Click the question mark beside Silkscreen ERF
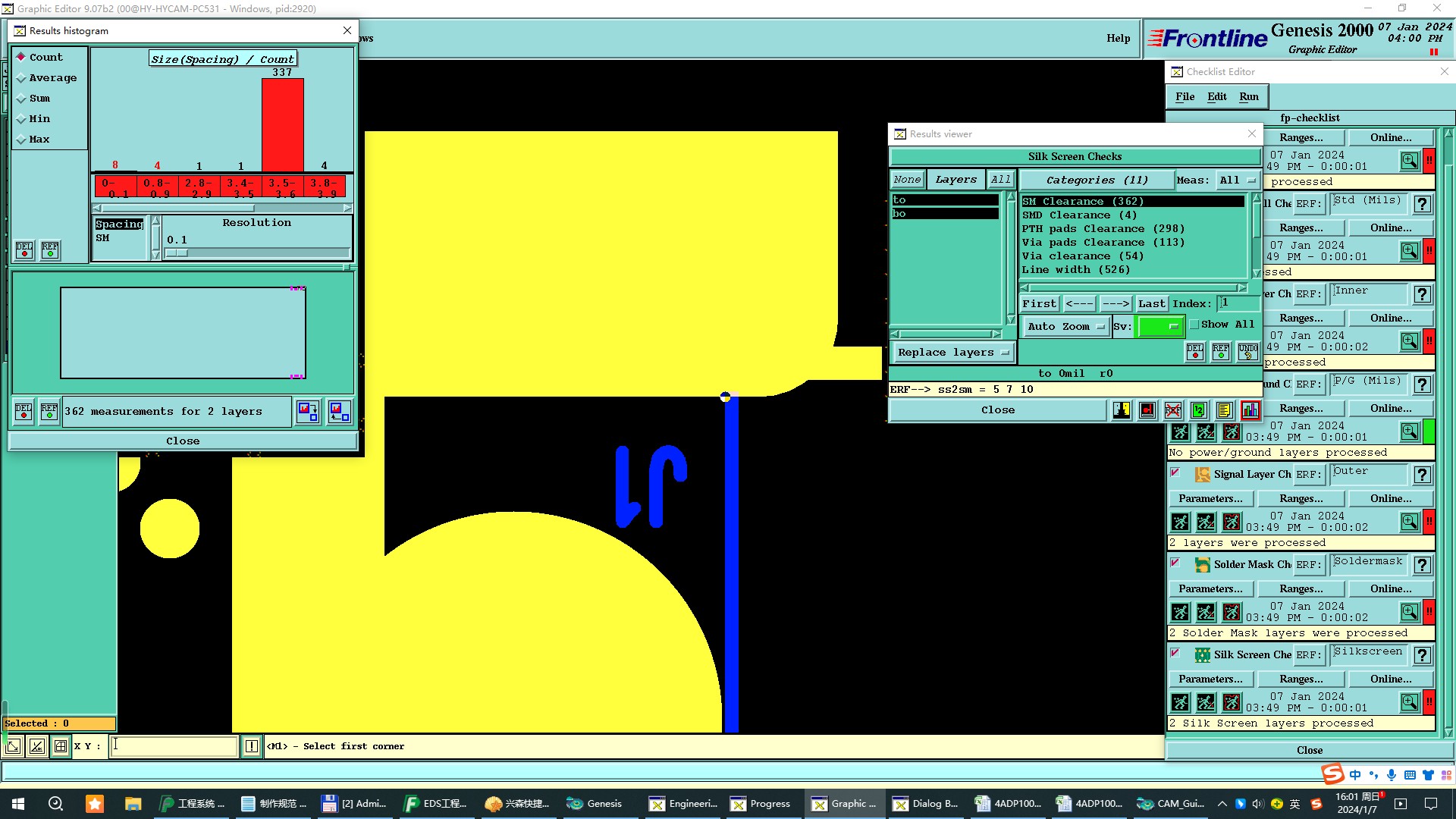The width and height of the screenshot is (1456, 819). click(1423, 655)
